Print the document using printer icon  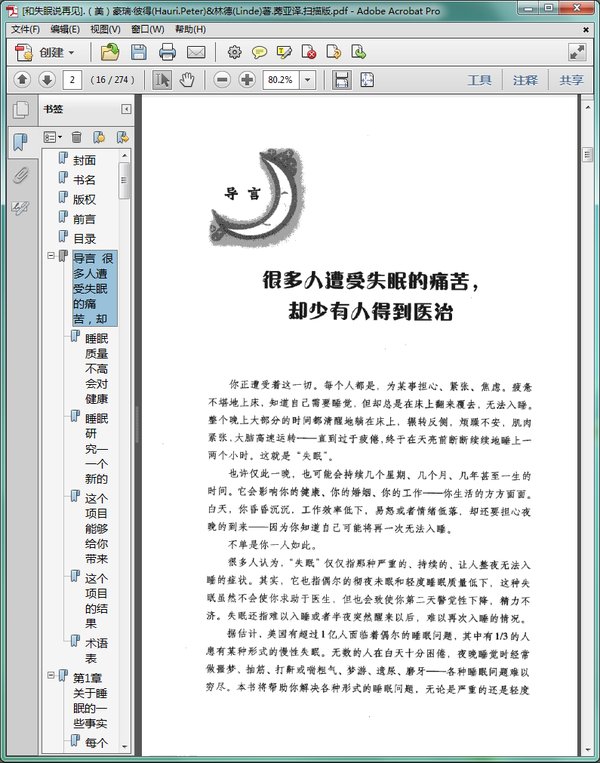pos(167,52)
